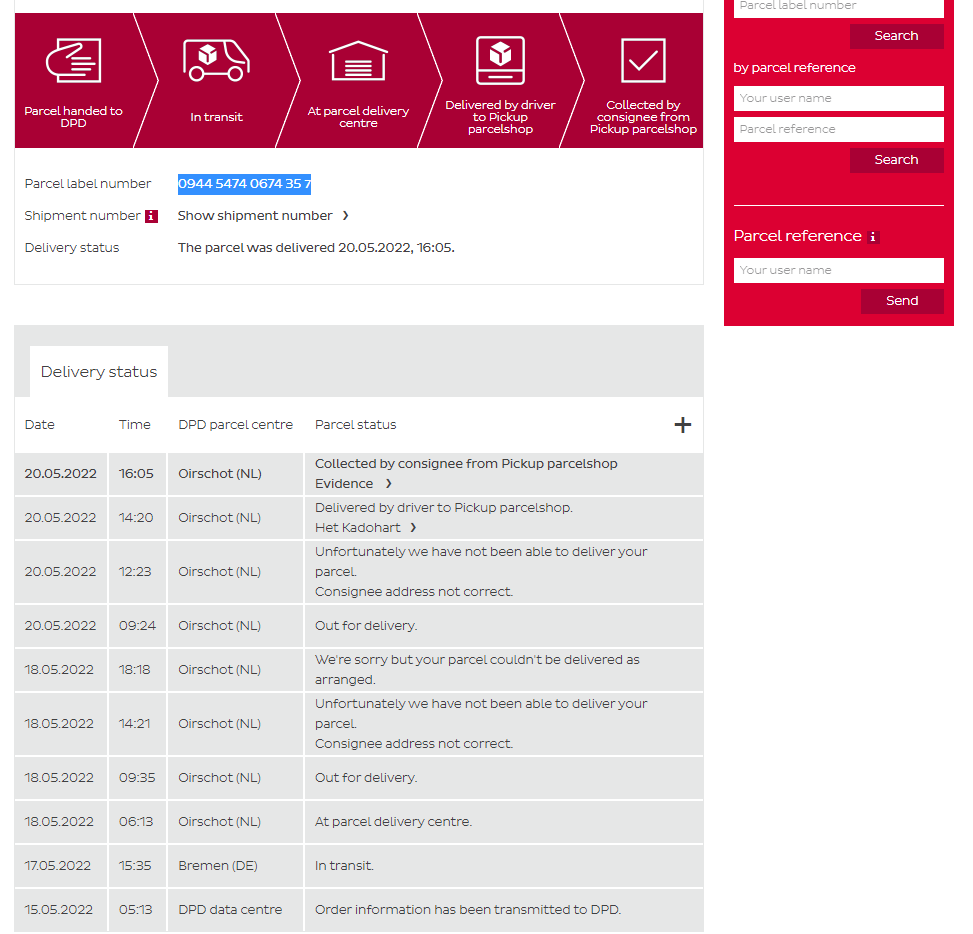Open the Evidence details link
The image size is (973, 934).
coord(353,484)
